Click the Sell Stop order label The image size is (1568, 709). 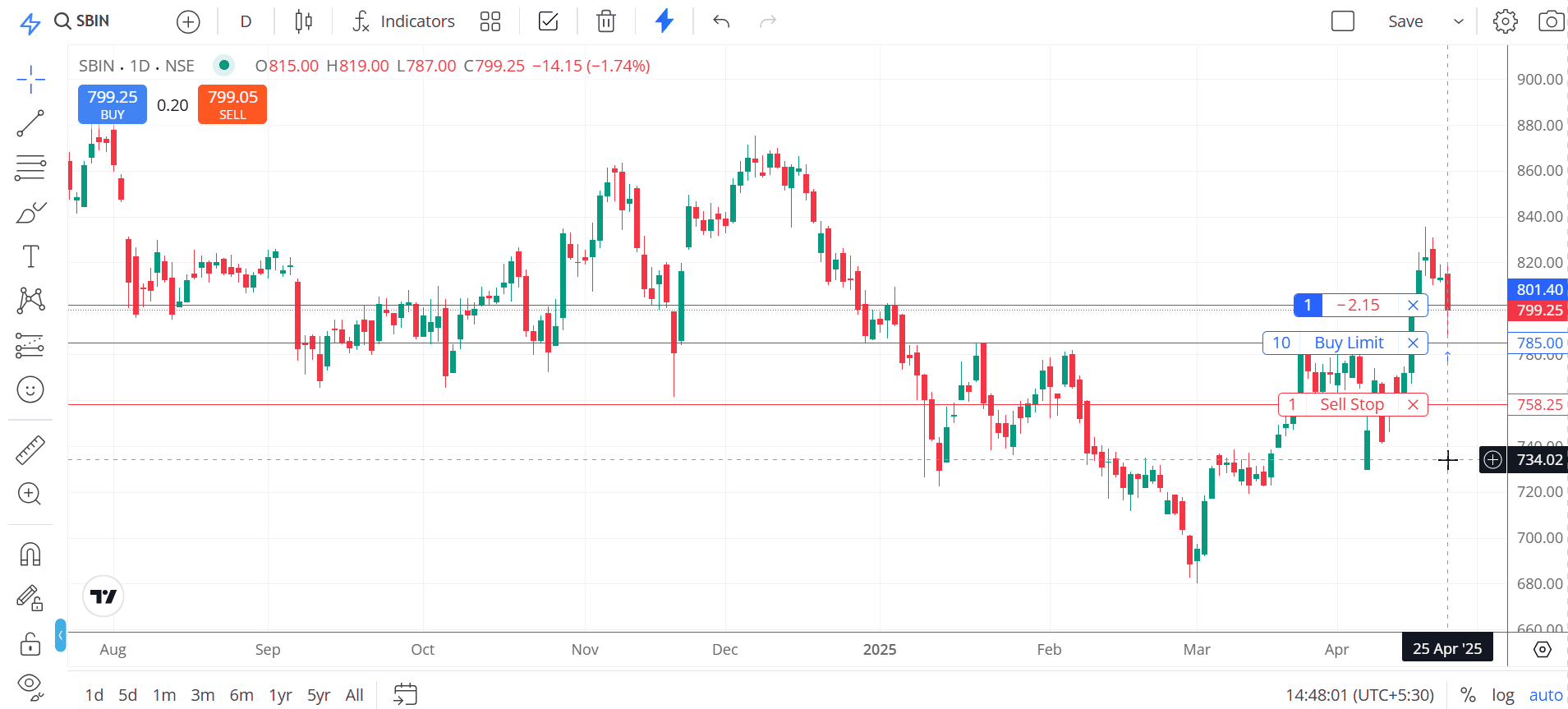[x=1351, y=405]
